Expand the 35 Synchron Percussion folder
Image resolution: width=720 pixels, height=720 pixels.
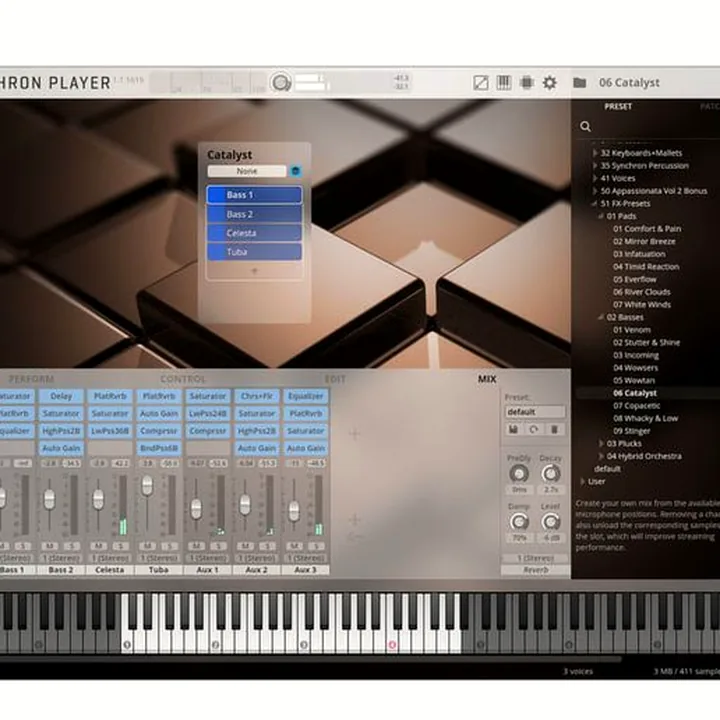pyautogui.click(x=595, y=165)
